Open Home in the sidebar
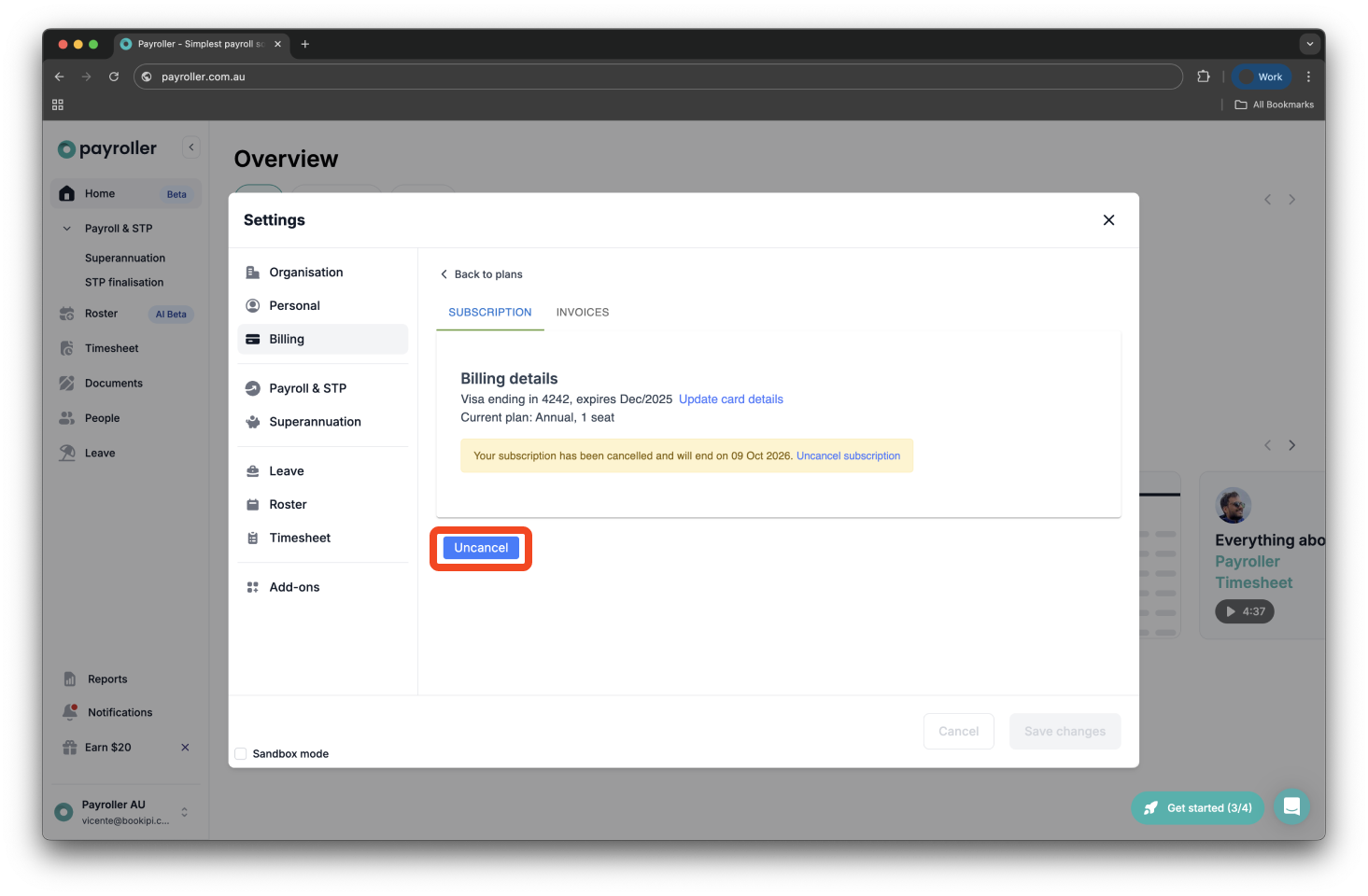This screenshot has height=896, width=1368. click(126, 194)
